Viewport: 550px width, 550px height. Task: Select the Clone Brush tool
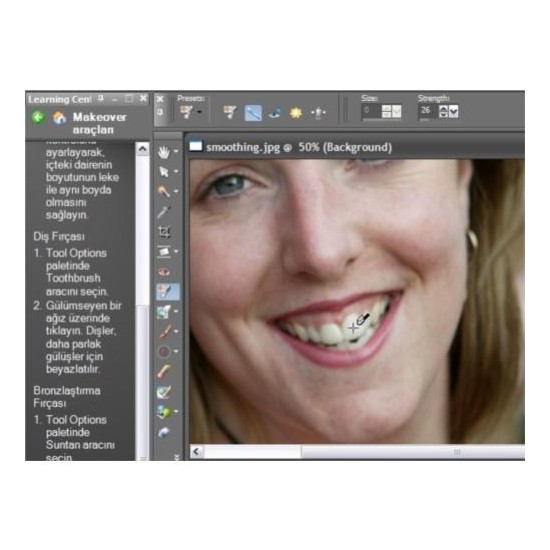click(163, 311)
